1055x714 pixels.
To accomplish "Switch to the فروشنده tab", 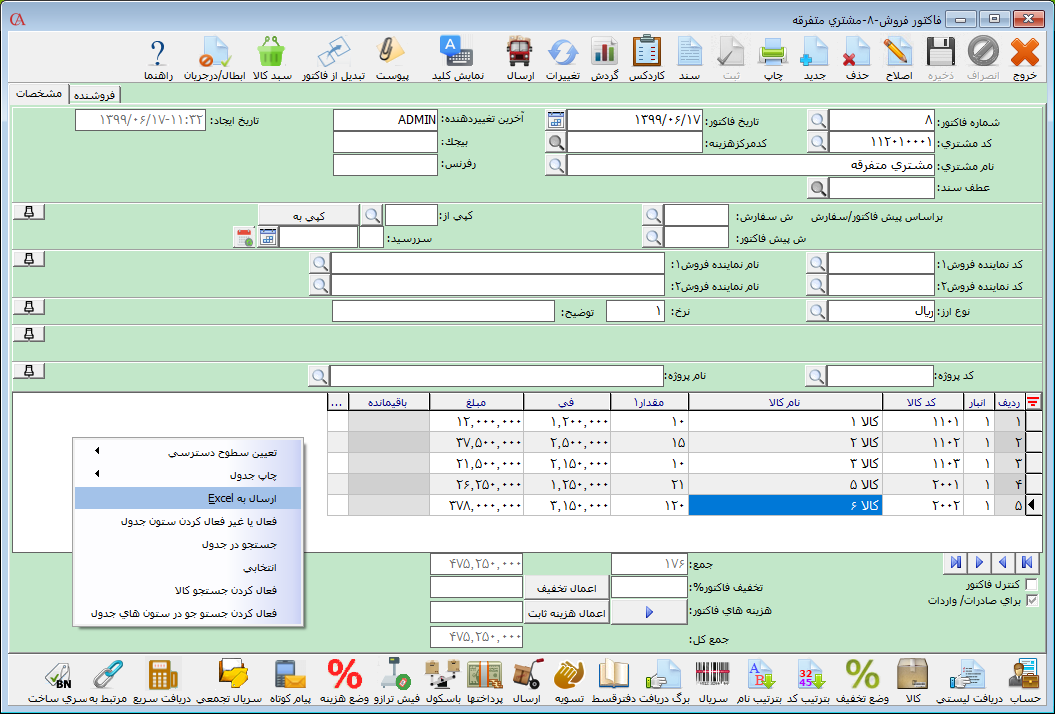I will pos(96,94).
